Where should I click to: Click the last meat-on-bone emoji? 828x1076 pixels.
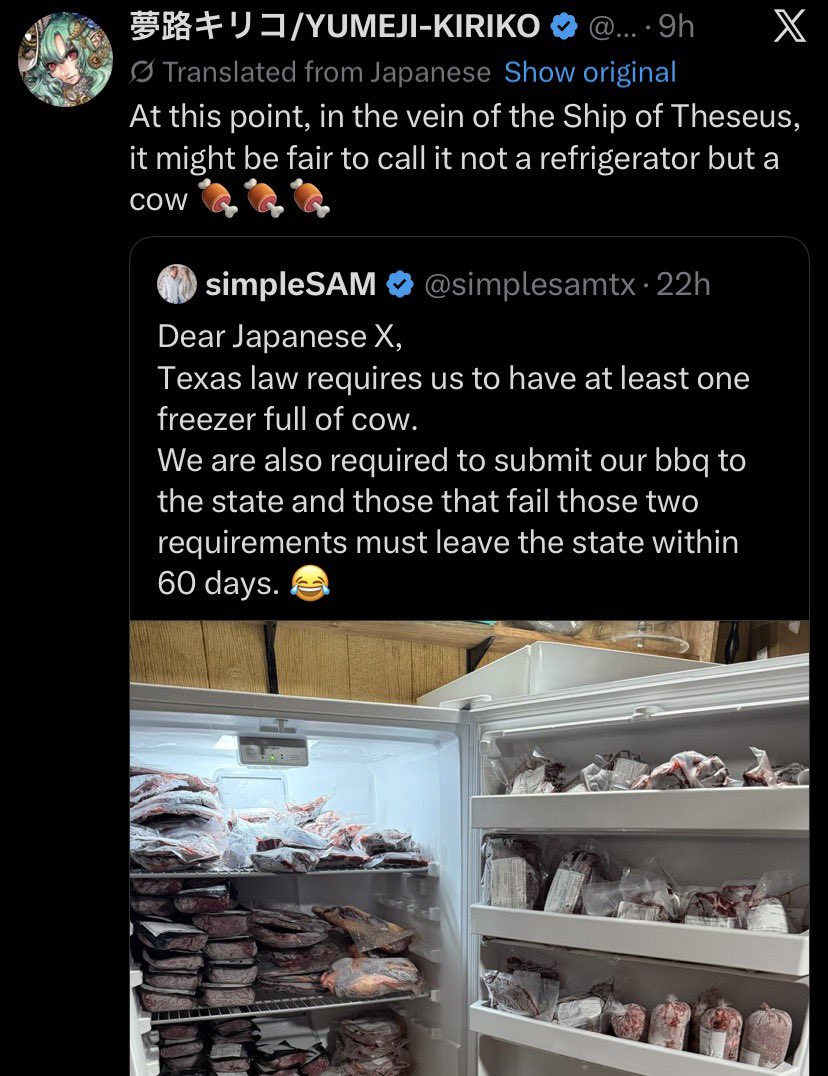click(310, 200)
